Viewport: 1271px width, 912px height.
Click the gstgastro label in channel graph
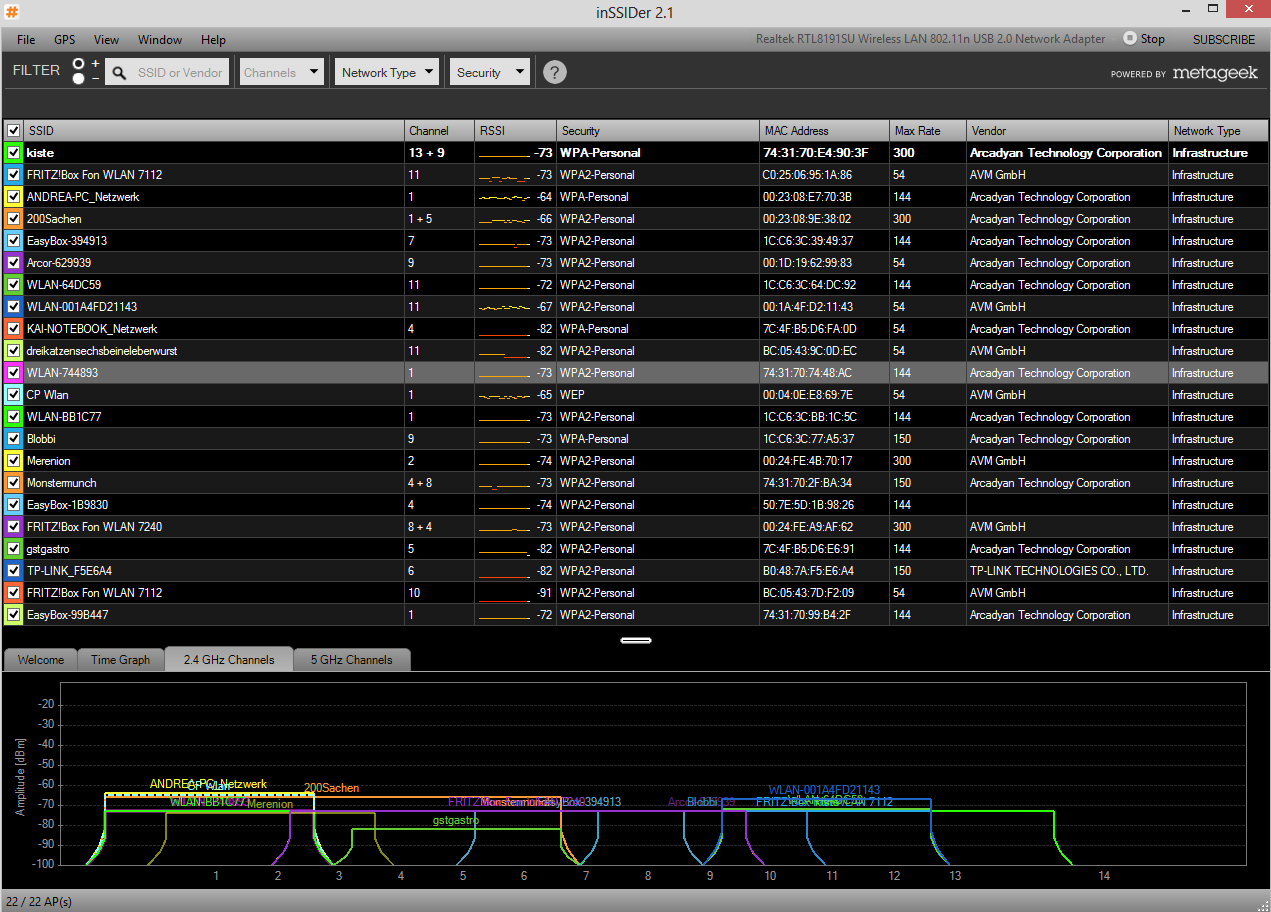(x=456, y=821)
